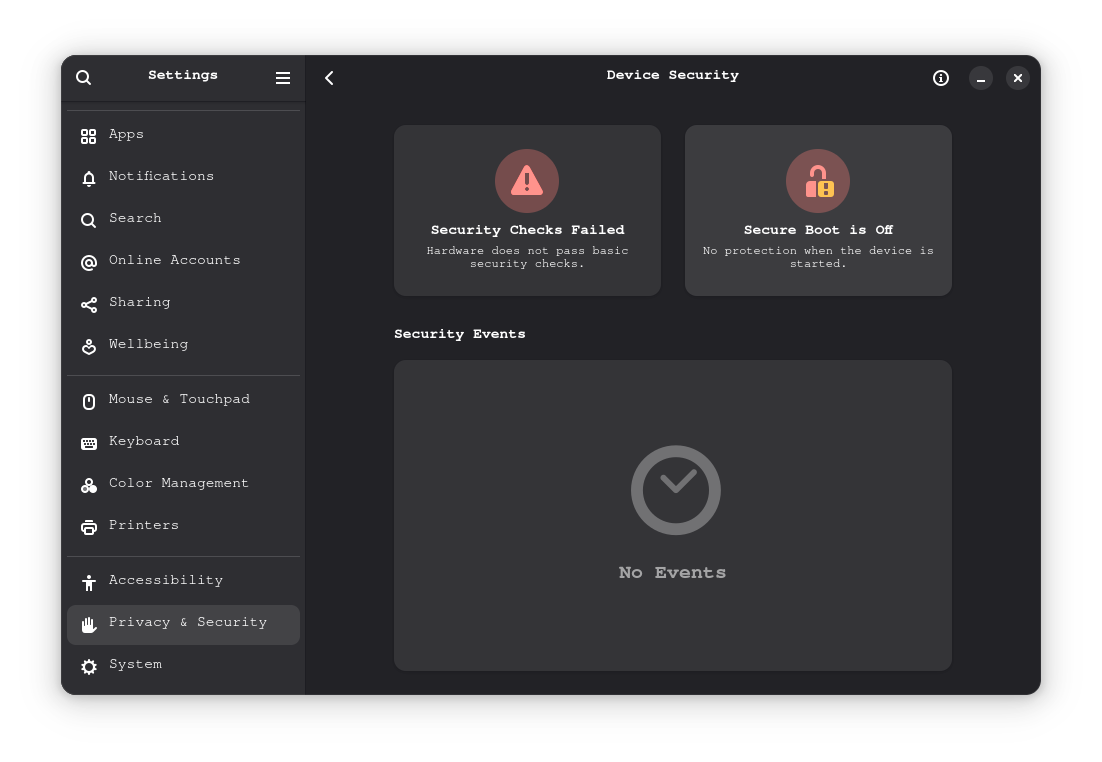Select Notifications in the sidebar
This screenshot has width=1102, height=762.
click(x=183, y=177)
